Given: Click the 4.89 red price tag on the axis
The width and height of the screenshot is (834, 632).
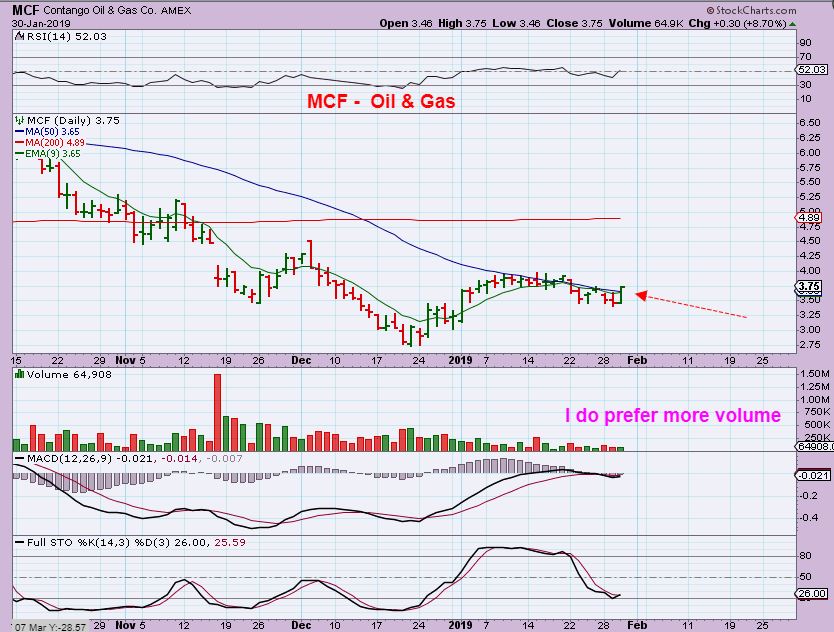Looking at the screenshot, I should click(808, 218).
